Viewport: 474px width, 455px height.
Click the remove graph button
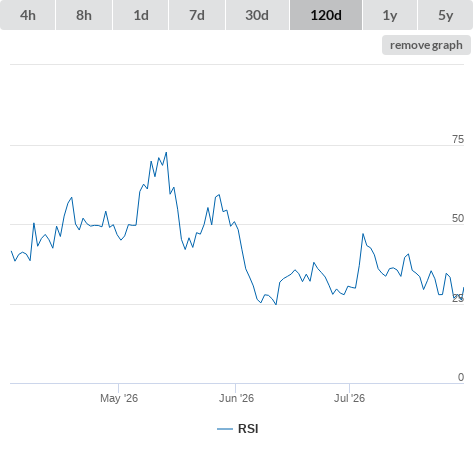click(426, 45)
